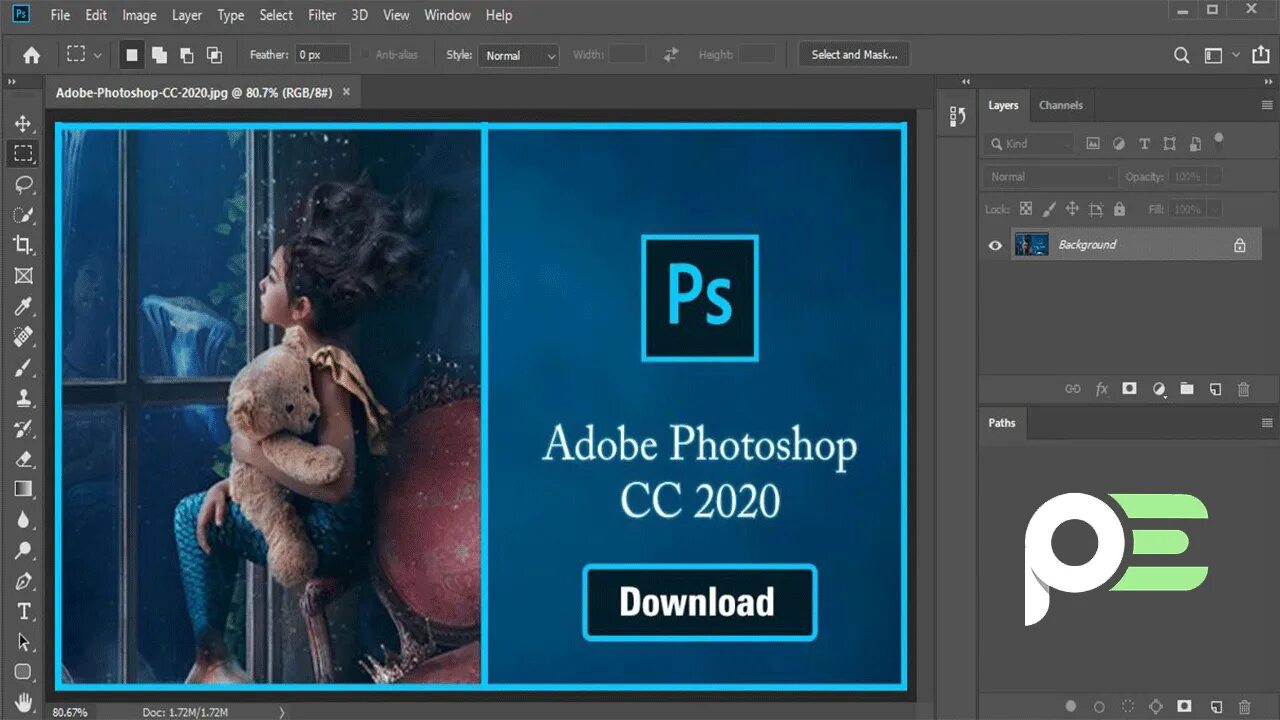1280x720 pixels.
Task: Activate the Horizontal Type tool
Action: tap(23, 611)
